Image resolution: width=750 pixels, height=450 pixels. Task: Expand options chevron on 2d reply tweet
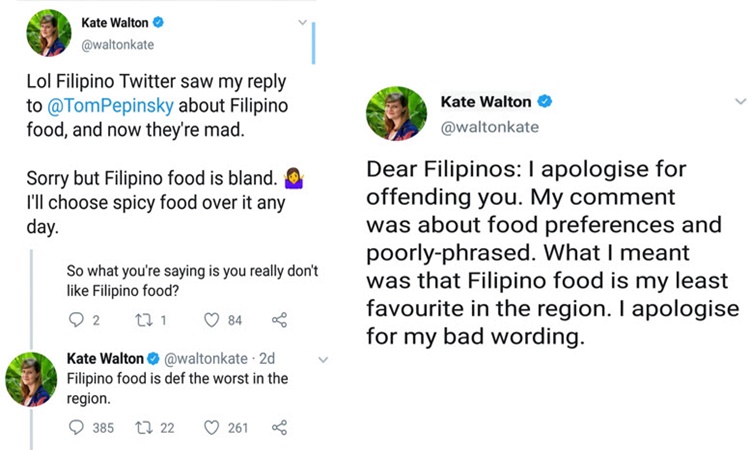tap(323, 360)
